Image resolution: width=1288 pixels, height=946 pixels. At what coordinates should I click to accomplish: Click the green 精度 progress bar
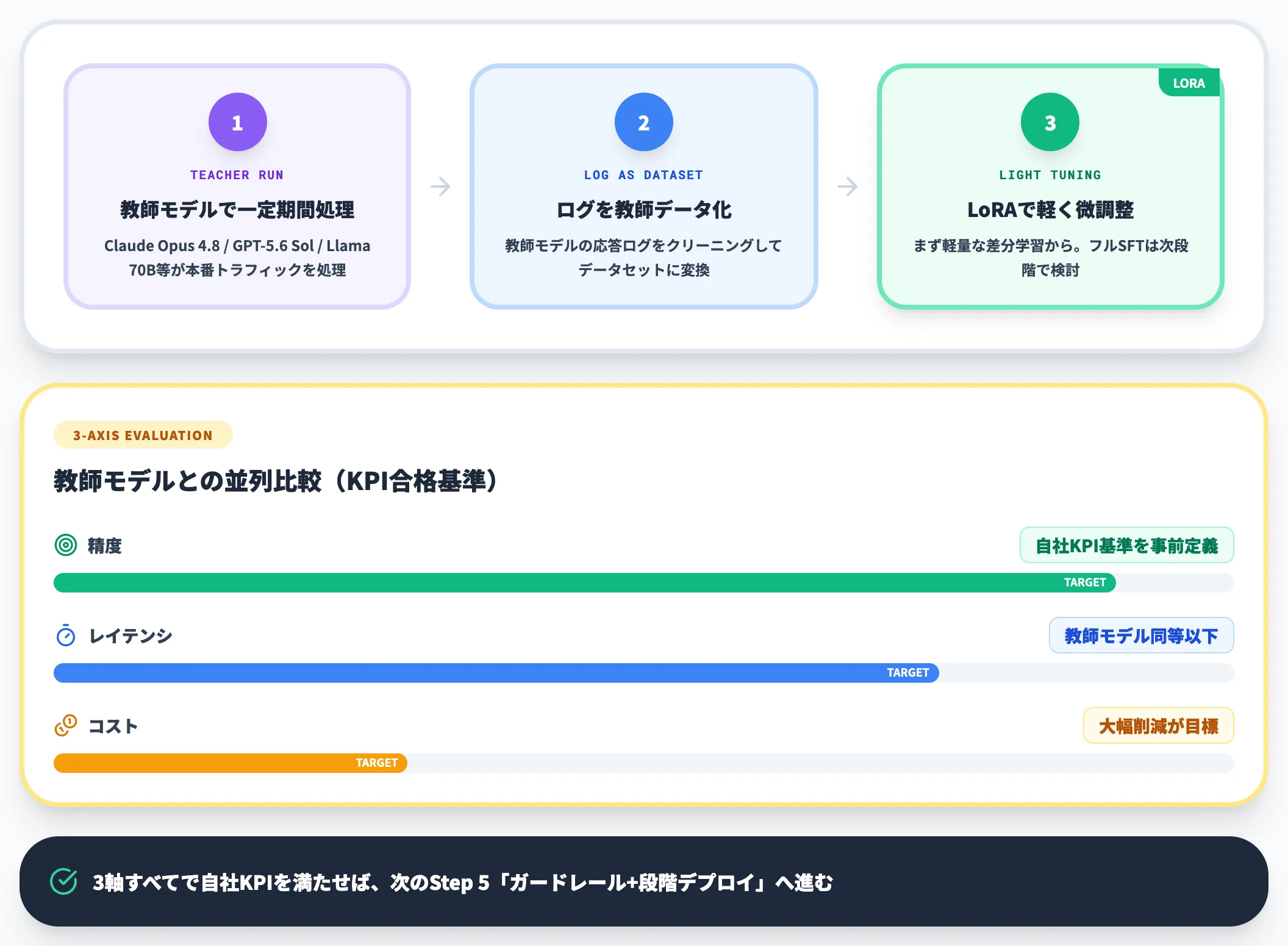(584, 582)
